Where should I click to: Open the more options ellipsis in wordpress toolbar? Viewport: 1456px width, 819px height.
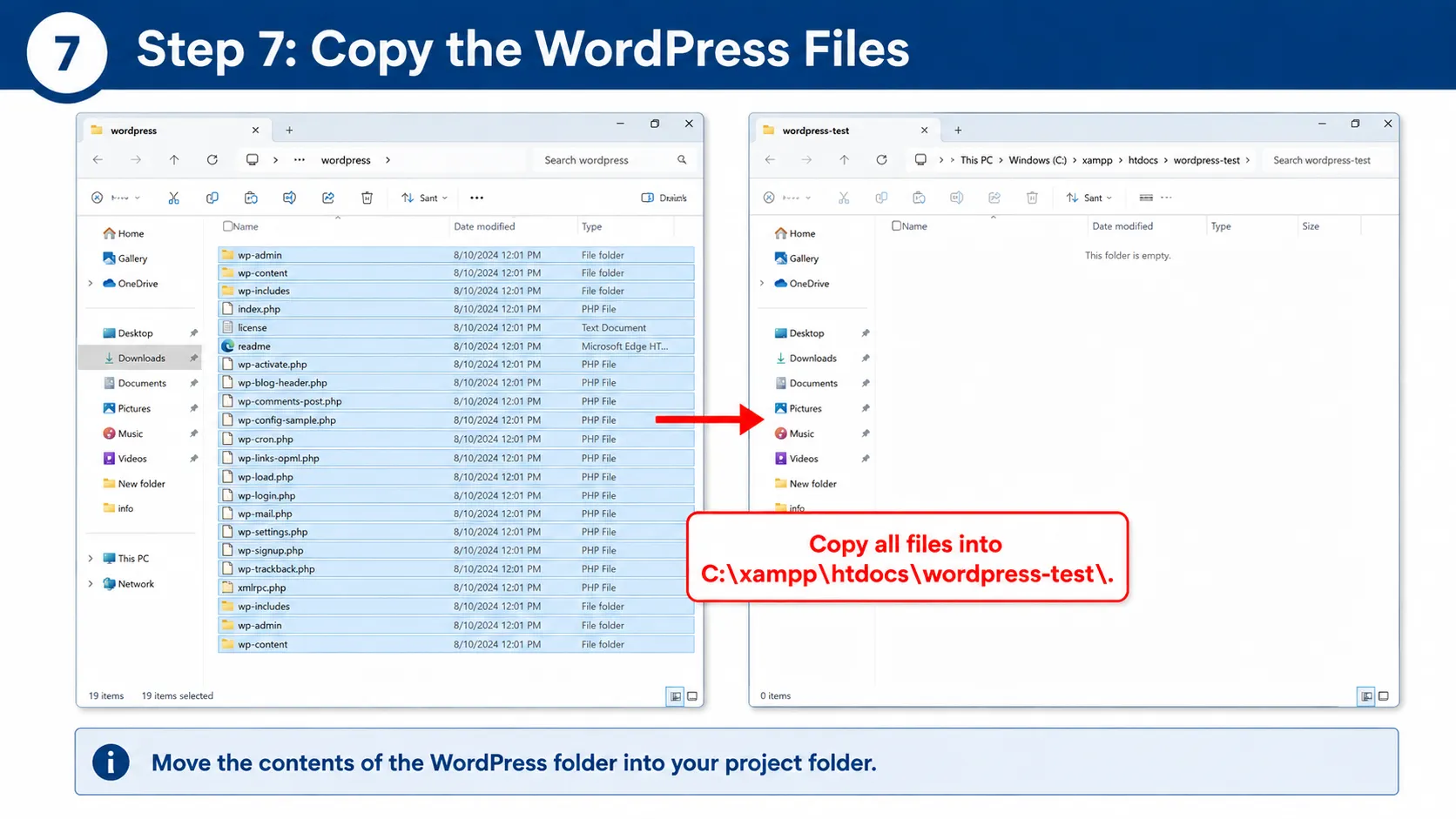pyautogui.click(x=476, y=198)
